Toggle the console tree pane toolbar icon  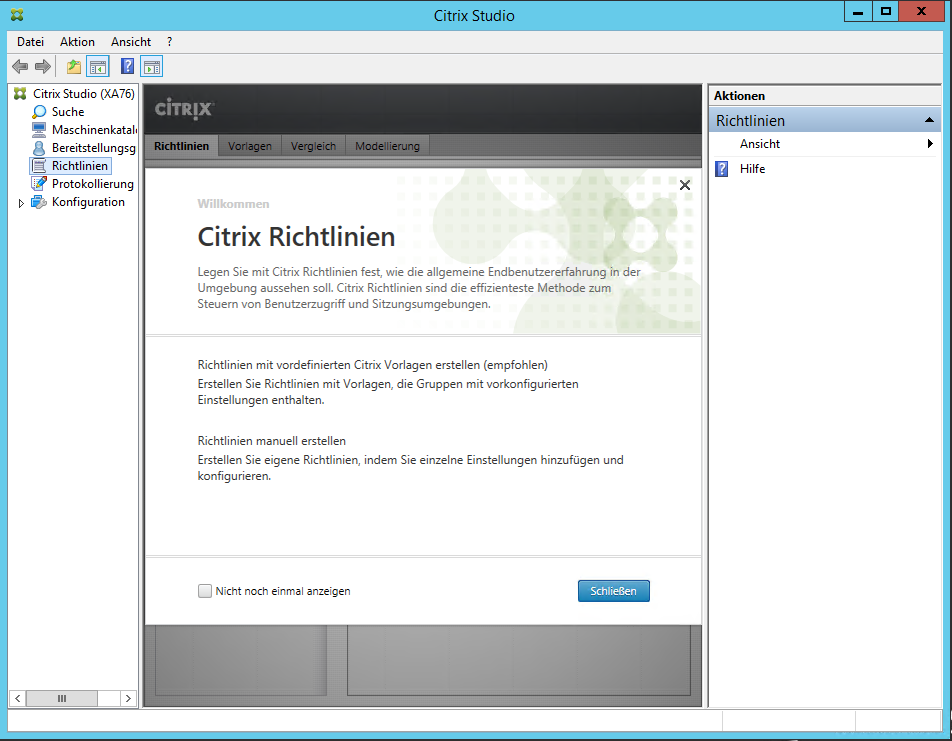click(98, 66)
